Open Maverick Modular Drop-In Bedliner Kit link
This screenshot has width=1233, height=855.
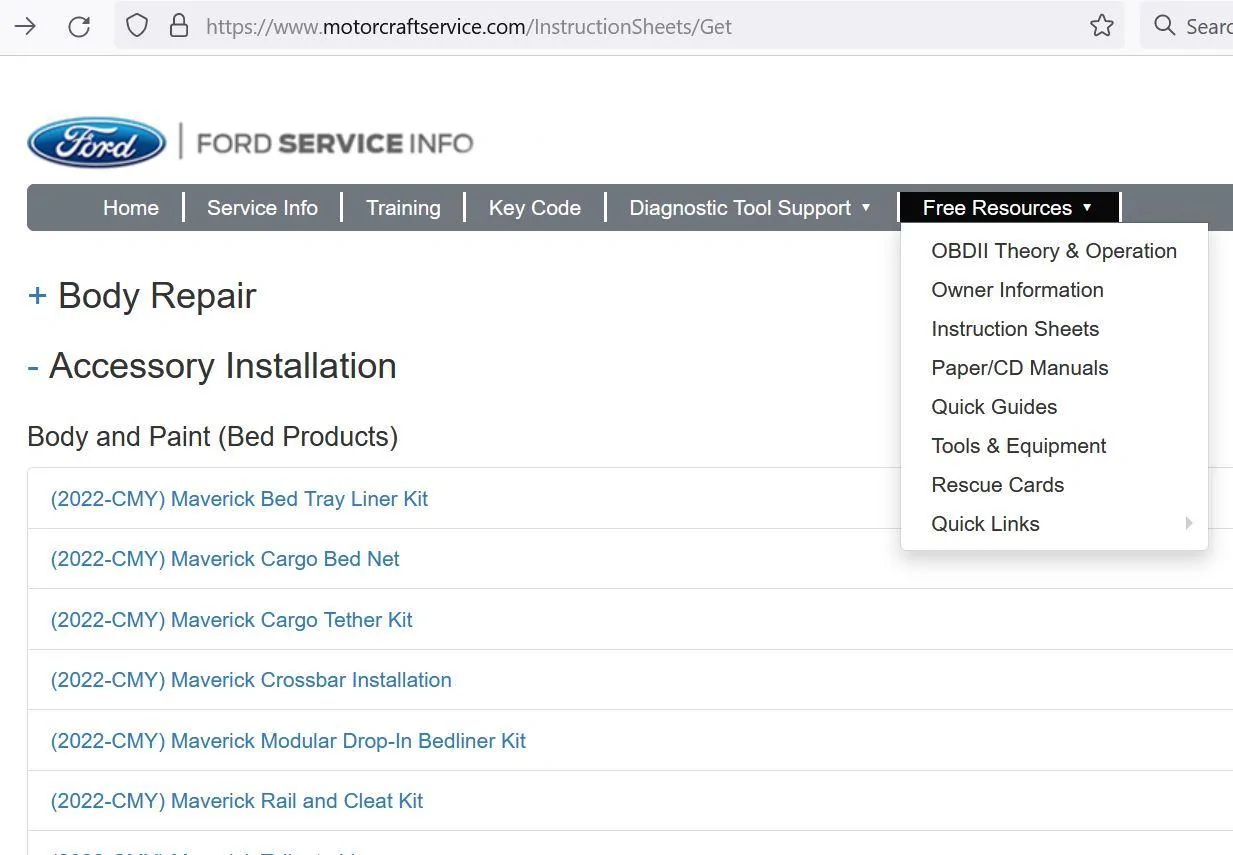point(288,741)
